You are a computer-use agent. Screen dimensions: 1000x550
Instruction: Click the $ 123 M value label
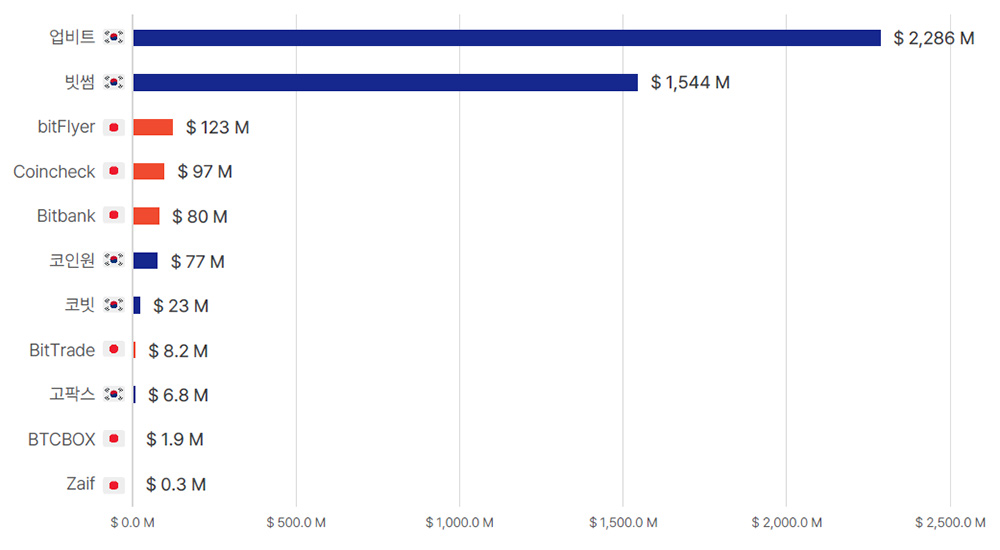click(217, 128)
